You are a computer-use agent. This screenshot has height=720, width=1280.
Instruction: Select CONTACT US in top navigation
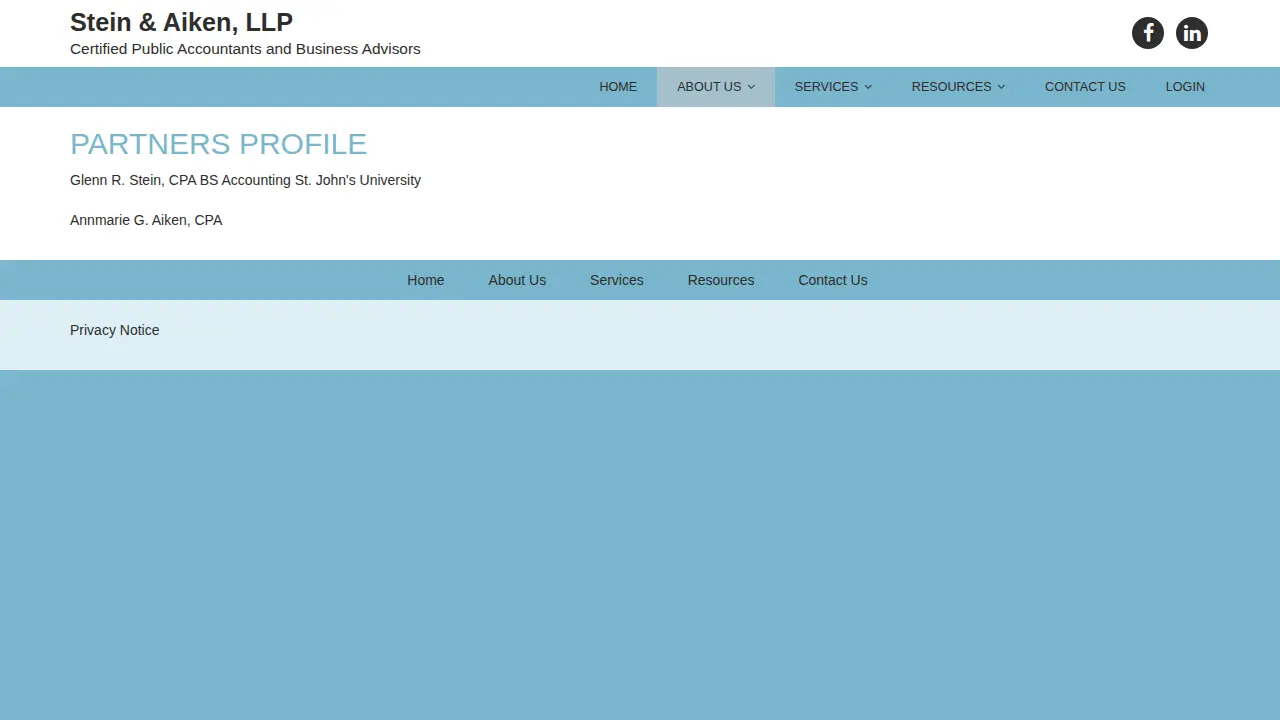(x=1085, y=87)
